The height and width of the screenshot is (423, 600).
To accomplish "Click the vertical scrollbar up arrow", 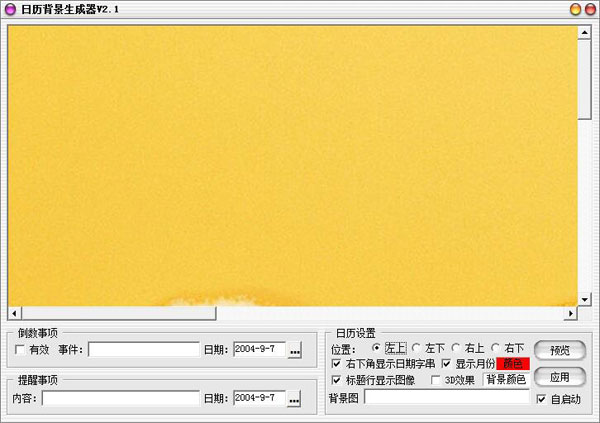I will pyautogui.click(x=584, y=31).
